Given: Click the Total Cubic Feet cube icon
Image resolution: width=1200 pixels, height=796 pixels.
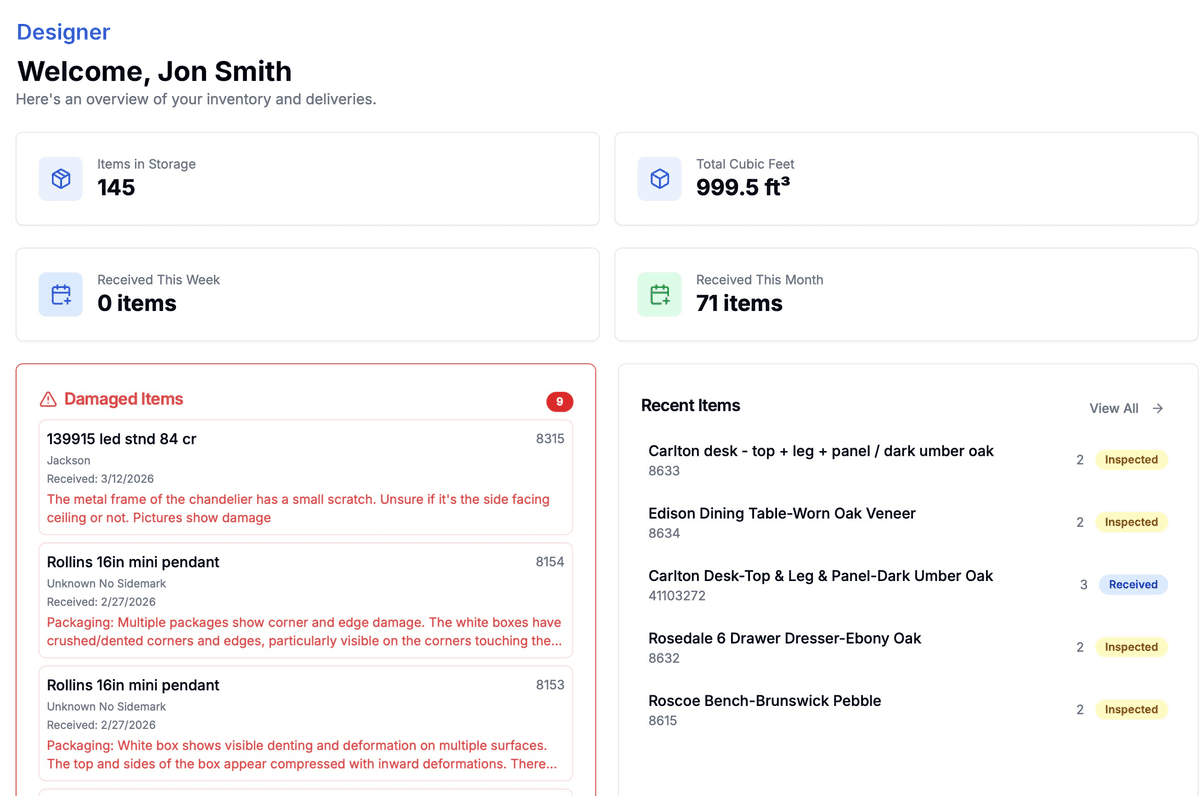Looking at the screenshot, I should pyautogui.click(x=660, y=179).
